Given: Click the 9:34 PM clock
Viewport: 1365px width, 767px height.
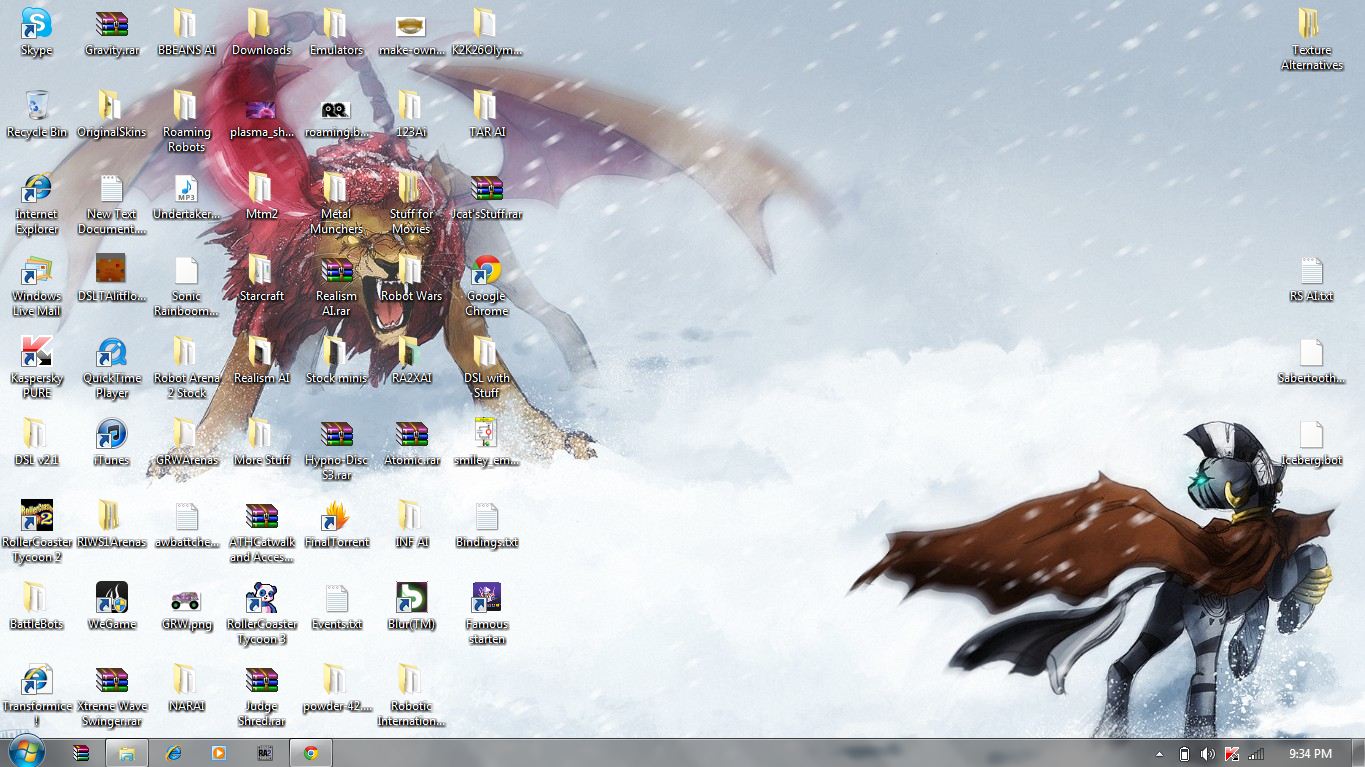Looking at the screenshot, I should pyautogui.click(x=1310, y=754).
